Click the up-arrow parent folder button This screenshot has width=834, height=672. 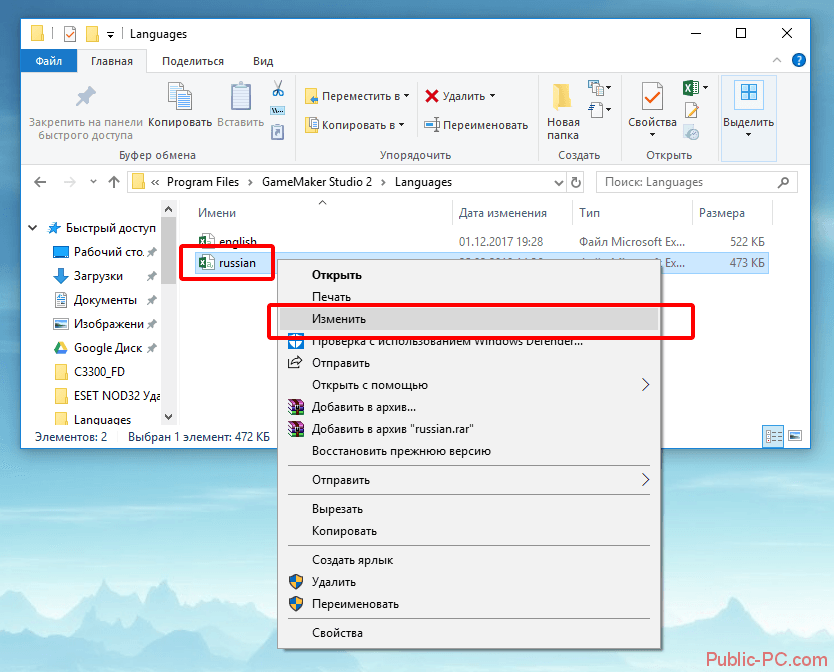coord(111,182)
